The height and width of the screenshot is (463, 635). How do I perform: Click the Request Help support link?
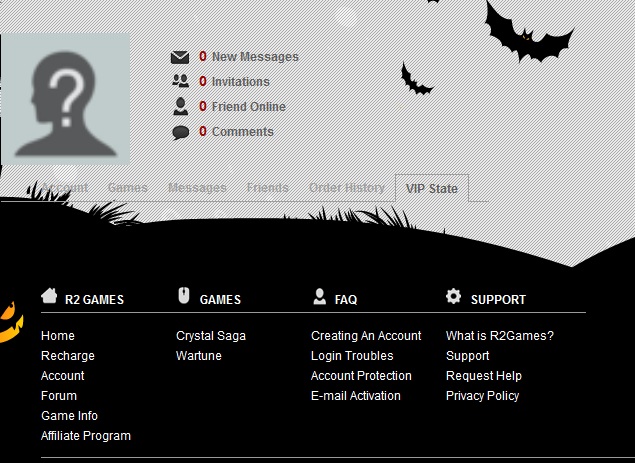484,376
